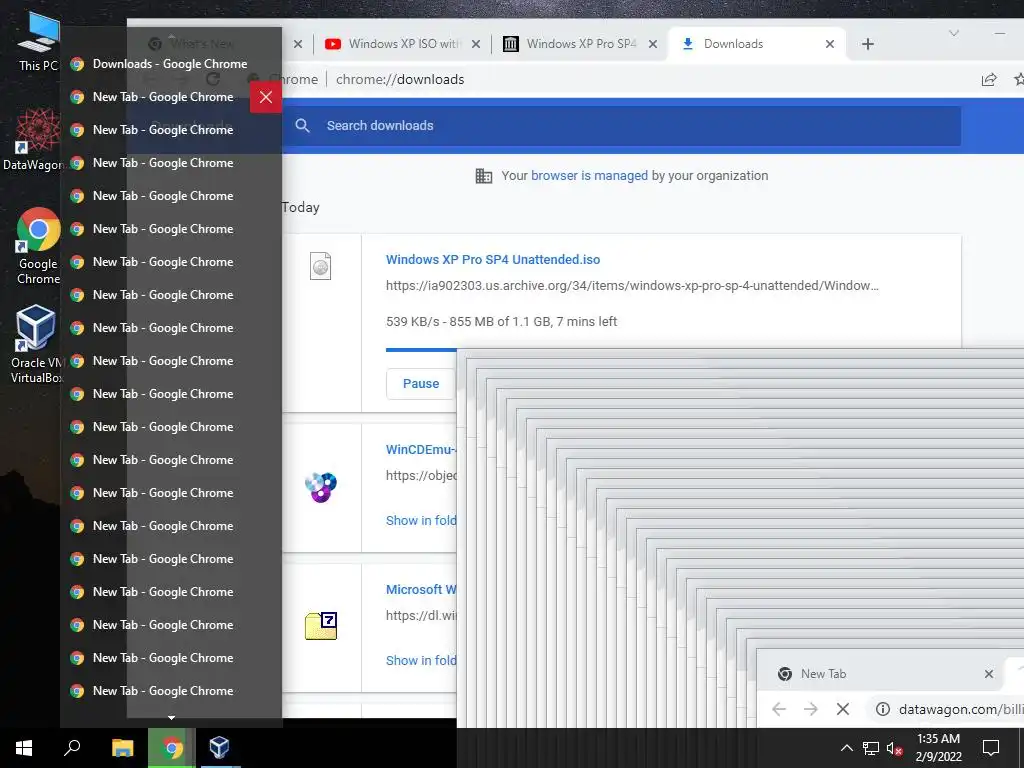Open clock showing 1:35 AM

pos(938,748)
